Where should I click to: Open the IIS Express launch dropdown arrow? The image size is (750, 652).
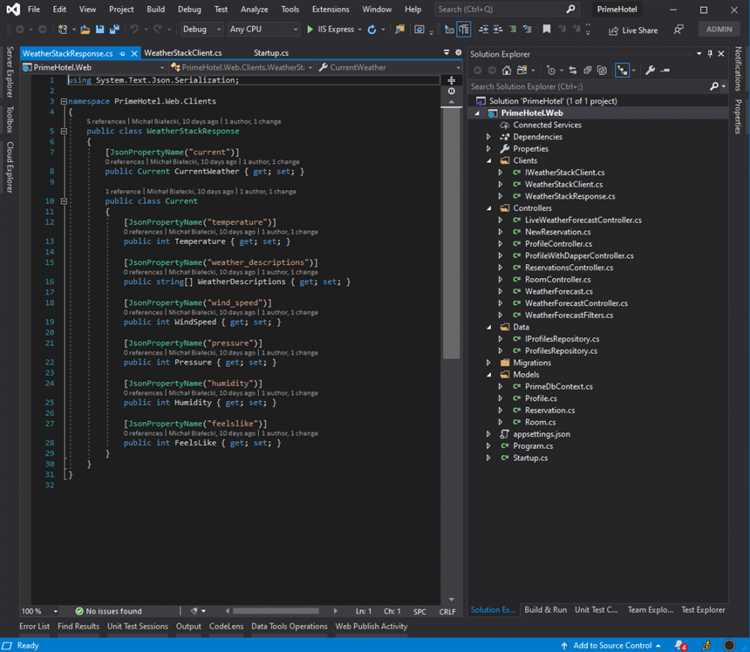click(359, 30)
